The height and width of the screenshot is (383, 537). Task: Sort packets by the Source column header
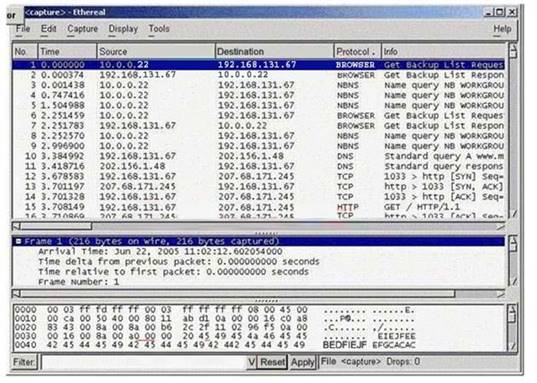click(156, 51)
